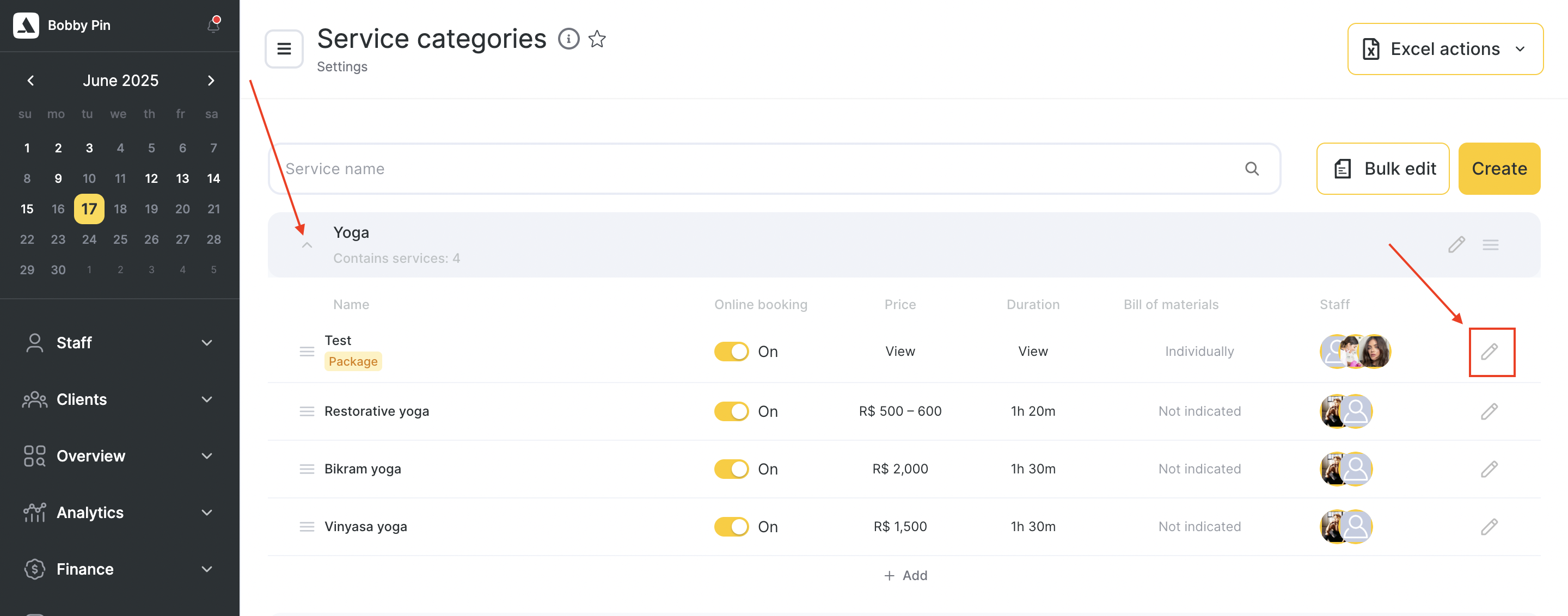The width and height of the screenshot is (1568, 616).
Task: Open the Analytics sidebar section
Action: (119, 512)
